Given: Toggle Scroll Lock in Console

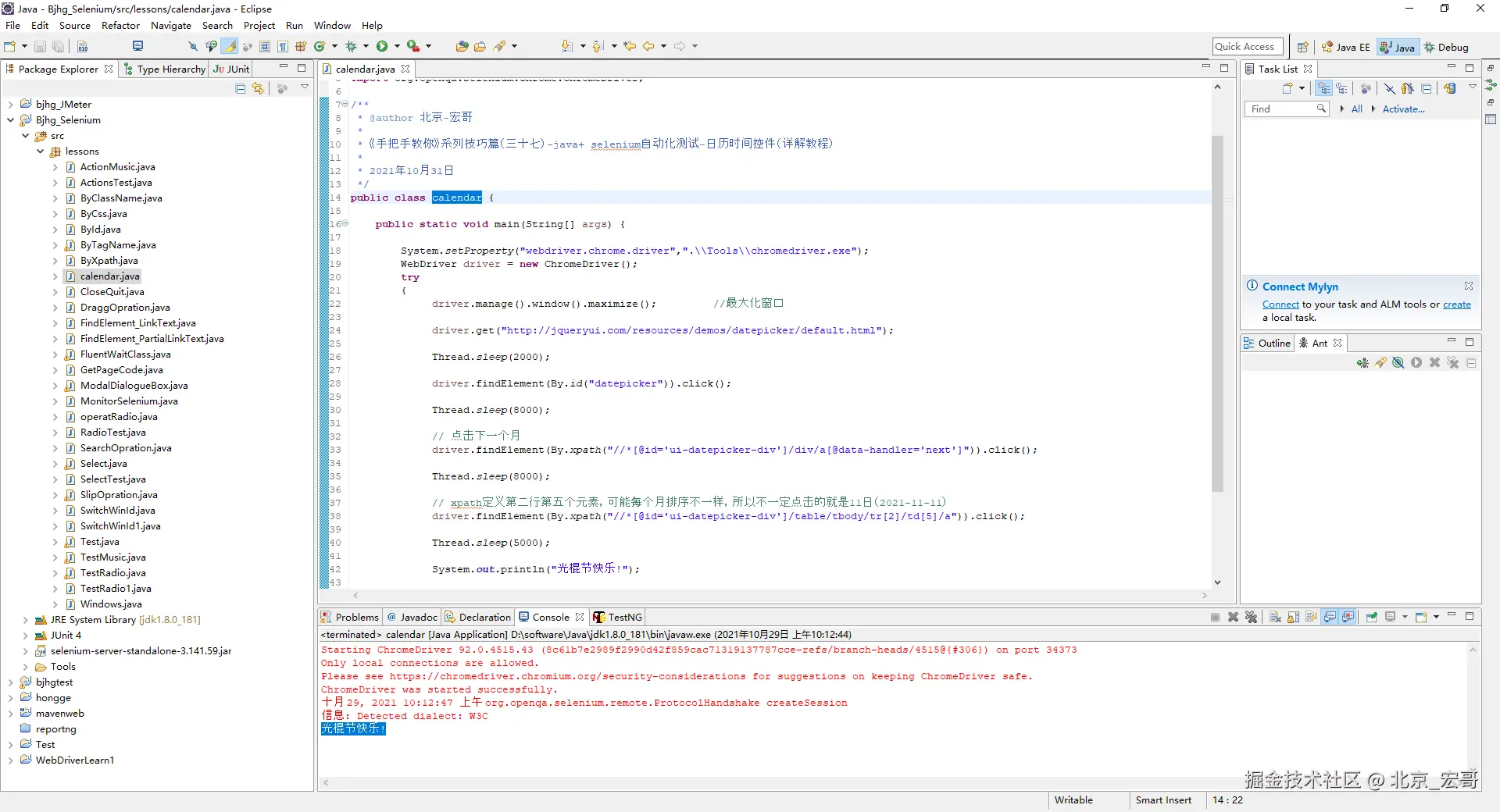Looking at the screenshot, I should click(1293, 618).
